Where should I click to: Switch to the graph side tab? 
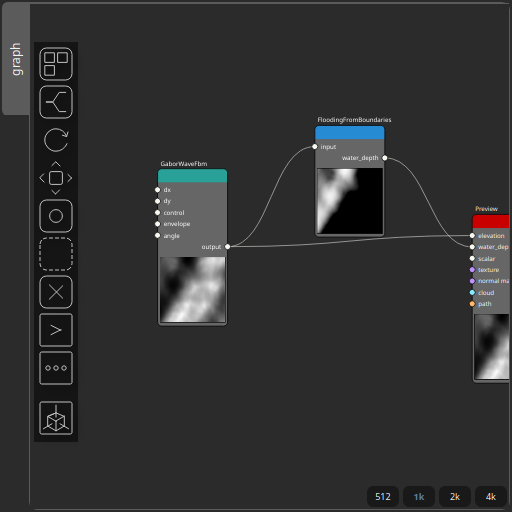click(x=16, y=59)
